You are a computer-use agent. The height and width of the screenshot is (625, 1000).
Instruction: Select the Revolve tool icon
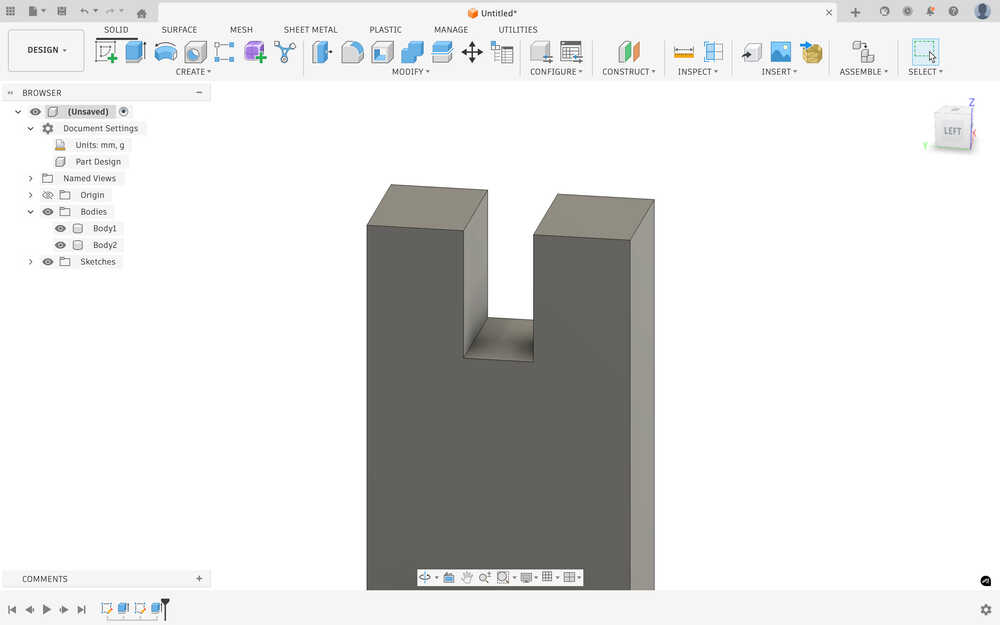click(x=166, y=52)
